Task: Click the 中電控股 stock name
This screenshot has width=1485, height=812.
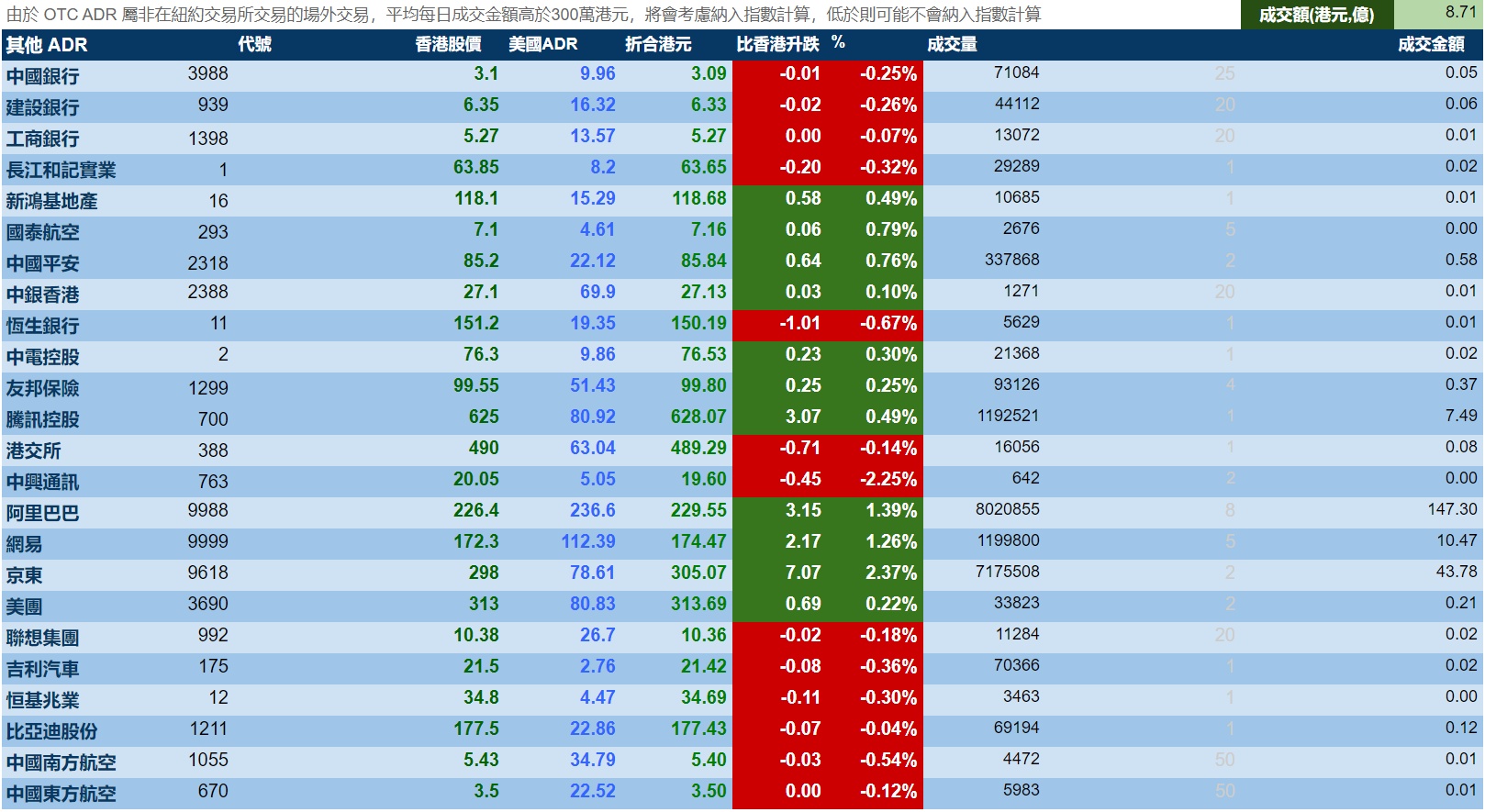Action: coord(42,357)
